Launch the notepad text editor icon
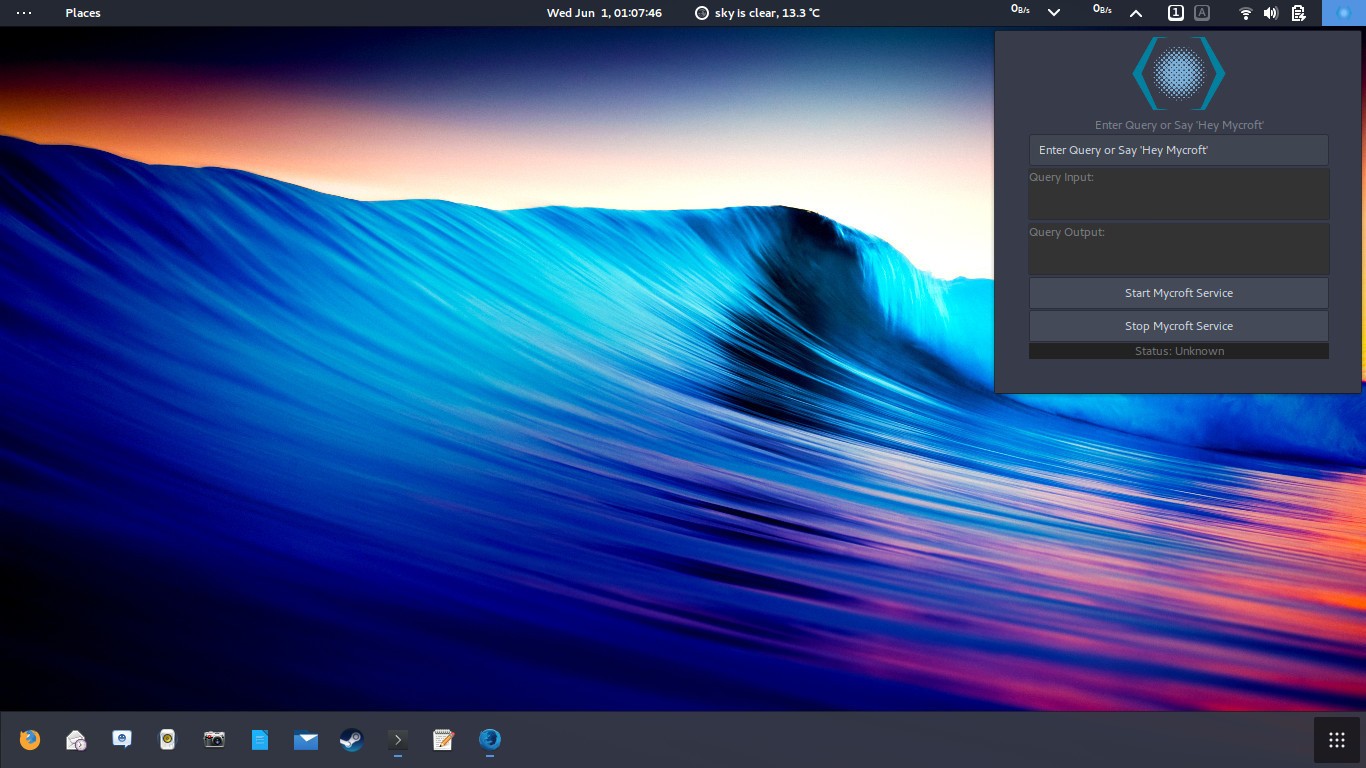Image resolution: width=1366 pixels, height=768 pixels. coord(443,740)
